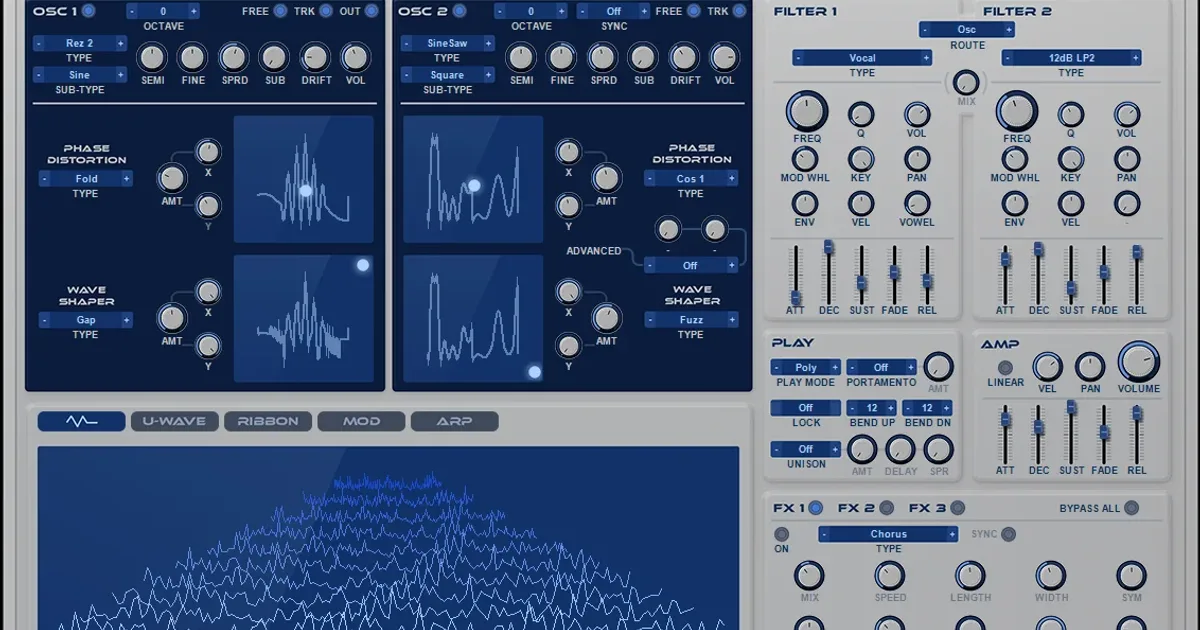Toggle the OSC 1 power button
The image size is (1200, 630).
pos(89,11)
